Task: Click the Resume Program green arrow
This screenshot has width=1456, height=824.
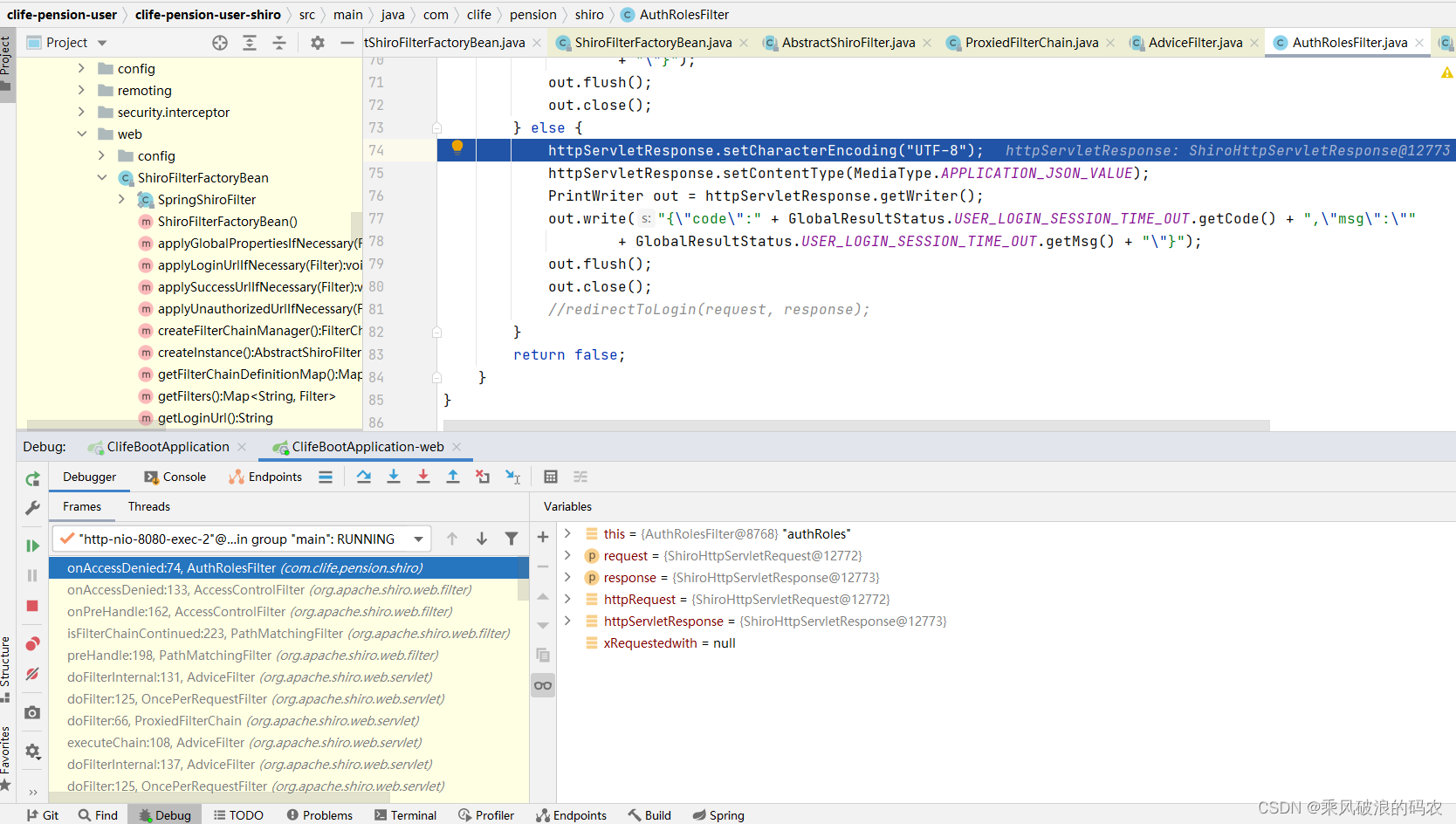Action: (x=32, y=546)
